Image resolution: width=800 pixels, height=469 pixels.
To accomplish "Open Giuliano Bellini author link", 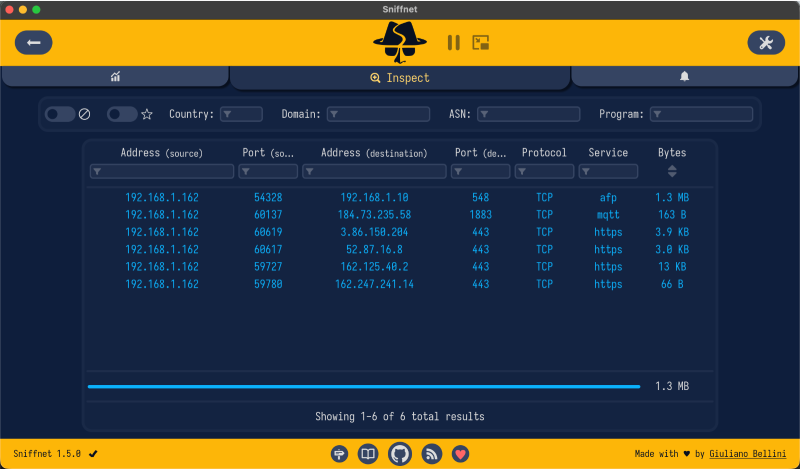I will [x=747, y=454].
